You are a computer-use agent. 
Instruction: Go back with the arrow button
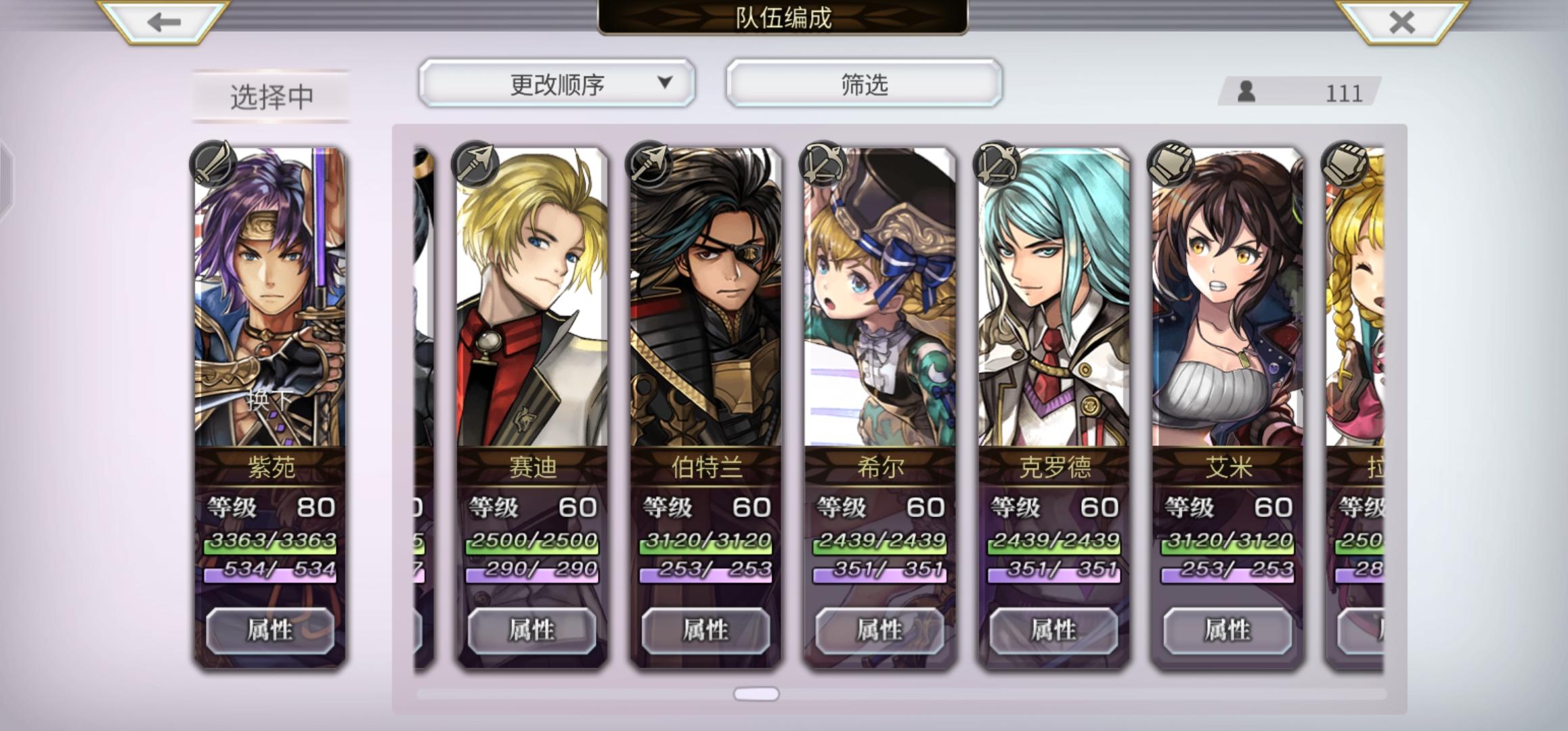164,22
